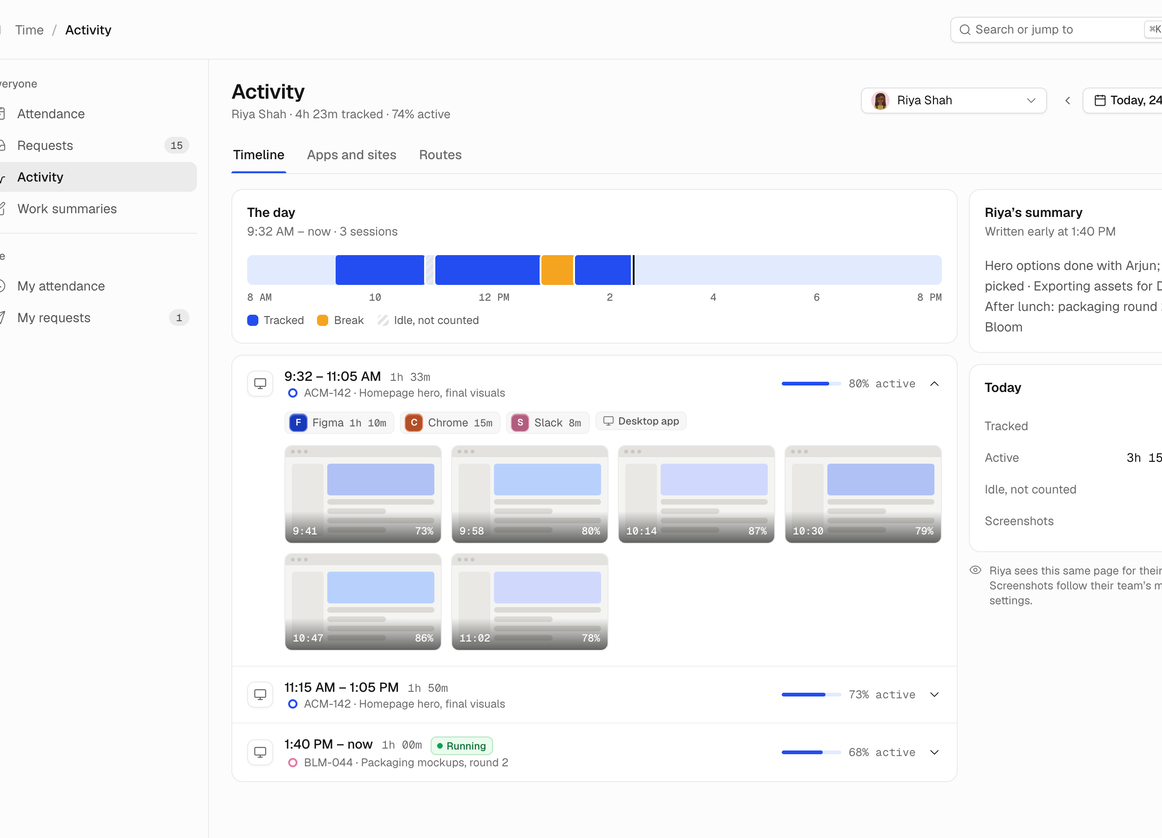The height and width of the screenshot is (838, 1162).
Task: Switch to the Timeline tab
Action: click(259, 155)
